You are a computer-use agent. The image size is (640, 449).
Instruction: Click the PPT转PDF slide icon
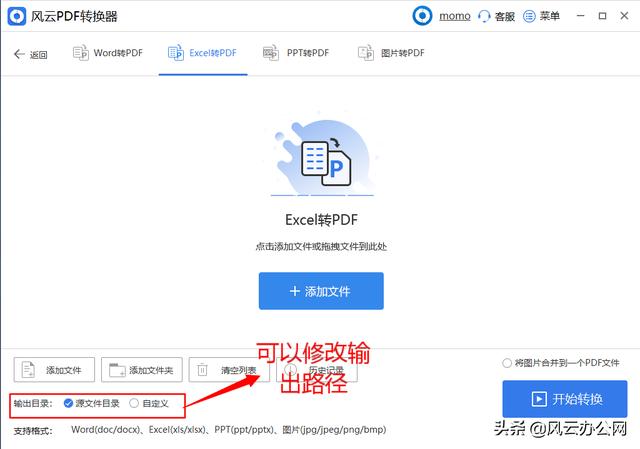coord(271,53)
